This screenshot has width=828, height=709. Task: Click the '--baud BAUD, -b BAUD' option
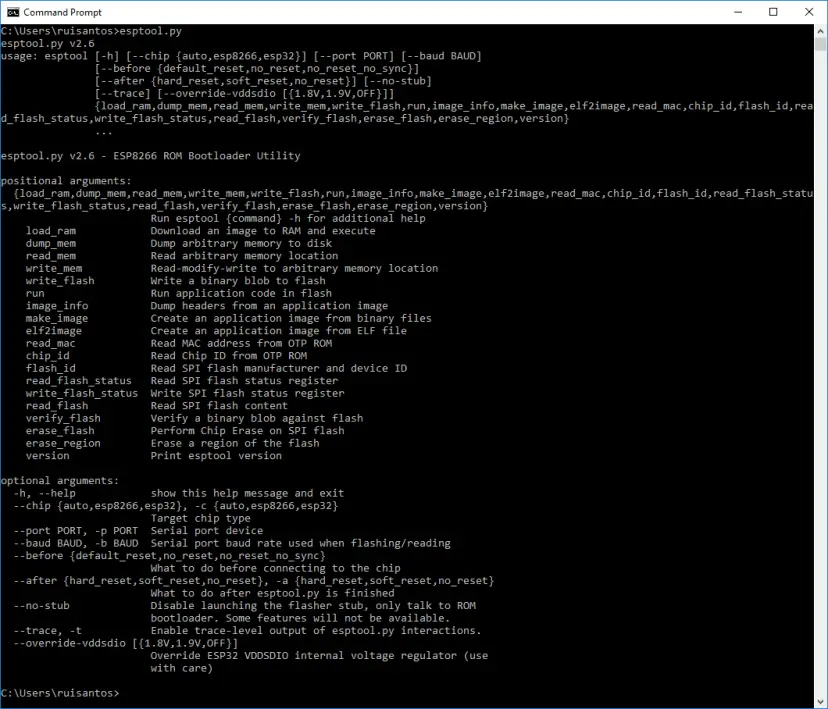pyautogui.click(x=76, y=543)
